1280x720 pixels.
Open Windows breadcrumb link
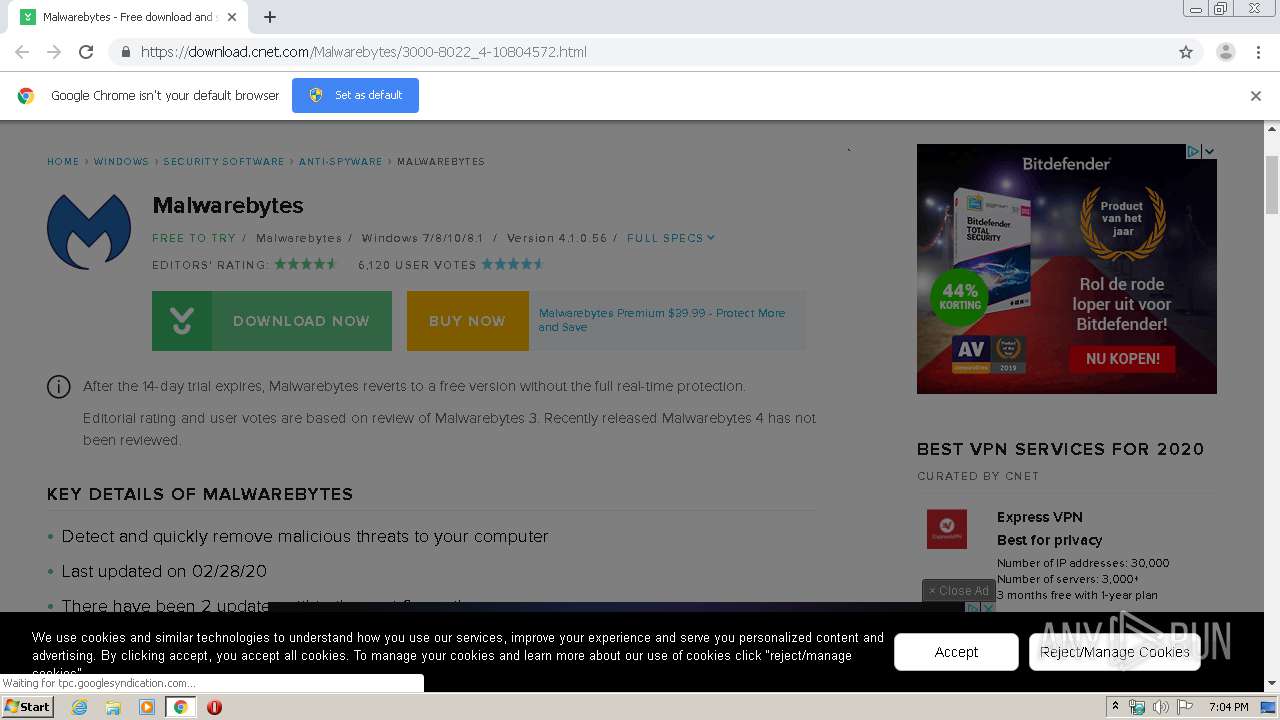pyautogui.click(x=121, y=161)
